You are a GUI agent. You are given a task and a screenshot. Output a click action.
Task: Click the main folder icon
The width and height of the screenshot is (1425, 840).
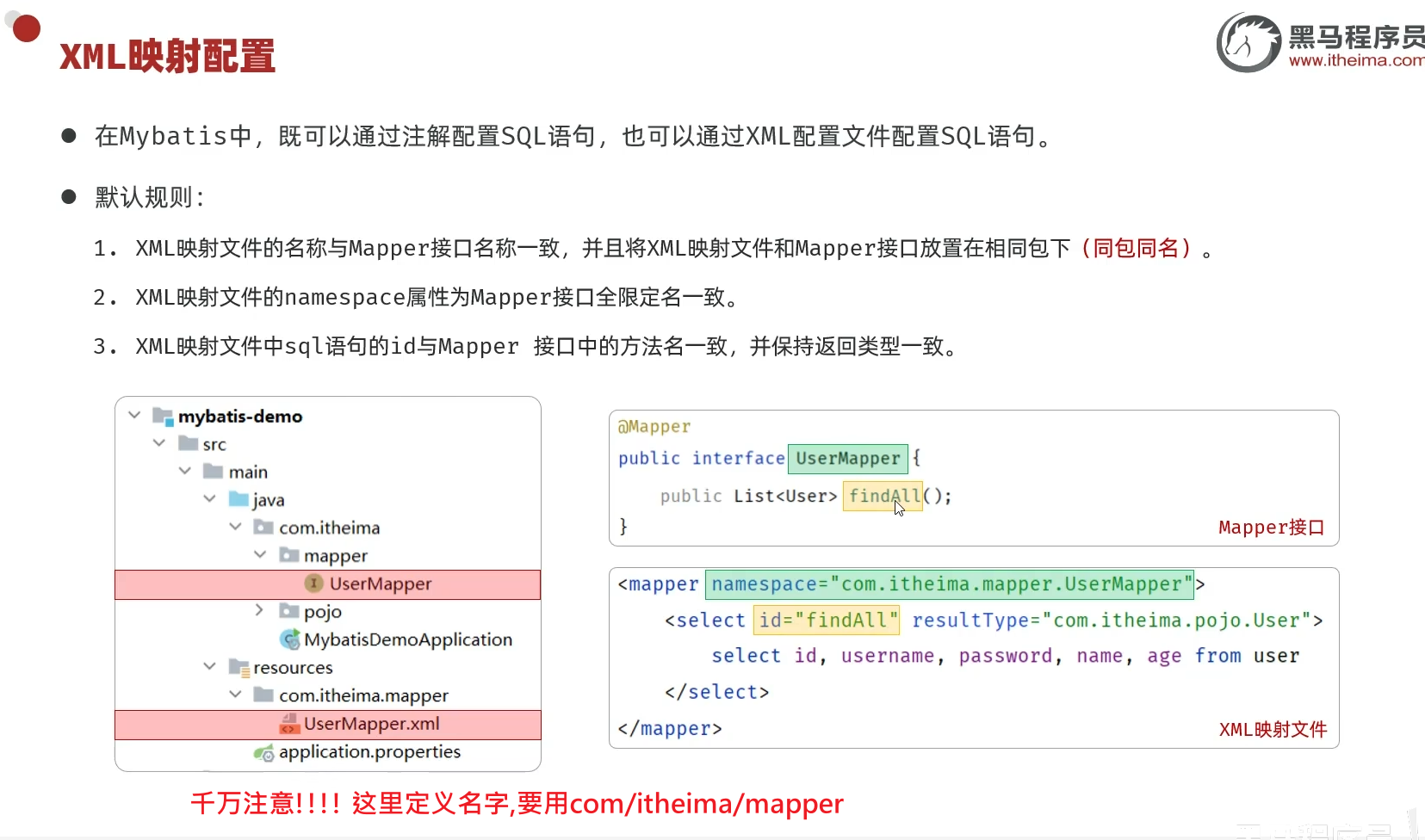[214, 471]
